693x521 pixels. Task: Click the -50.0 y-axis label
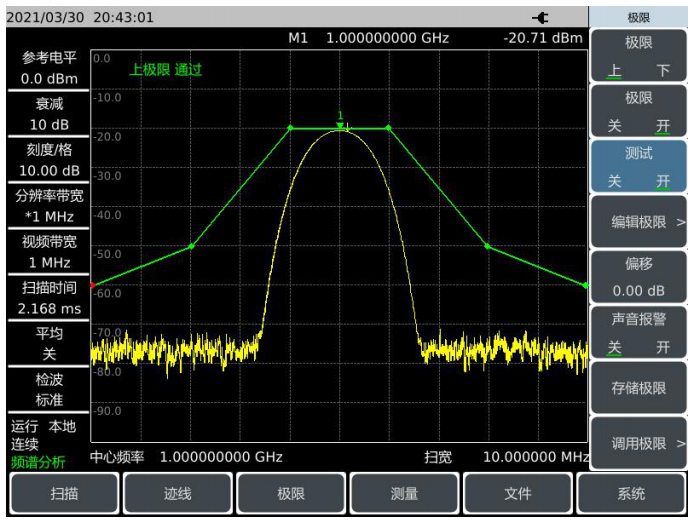tap(107, 254)
